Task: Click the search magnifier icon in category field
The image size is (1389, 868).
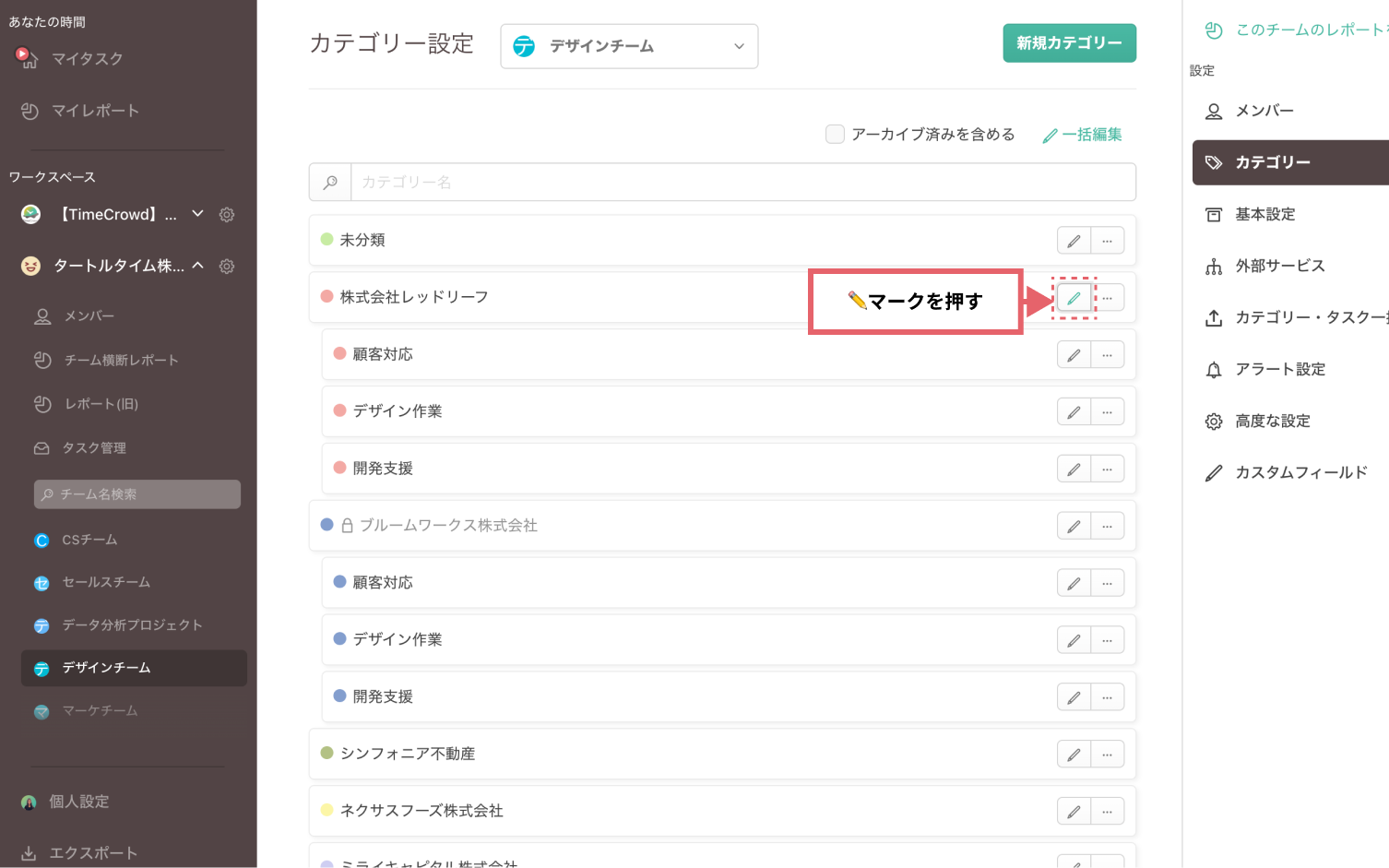Action: [x=330, y=183]
